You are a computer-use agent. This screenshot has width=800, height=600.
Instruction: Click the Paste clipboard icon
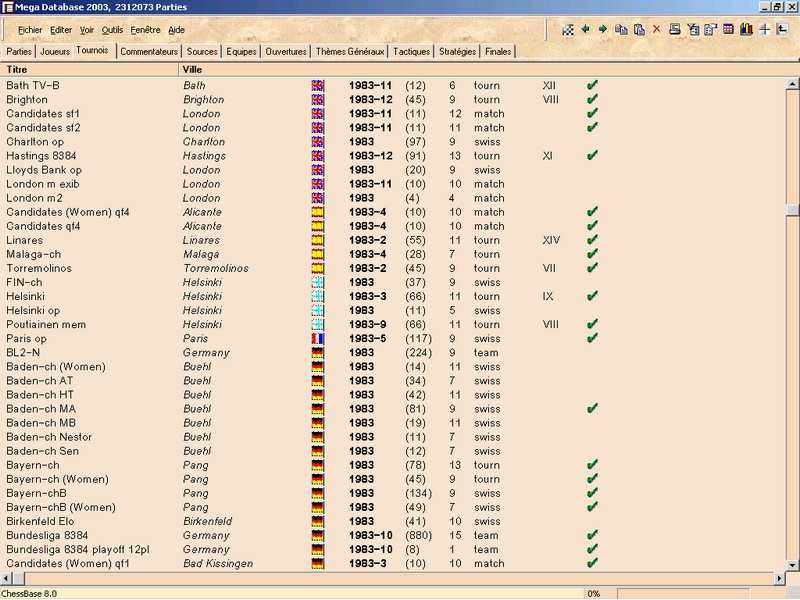(639, 30)
